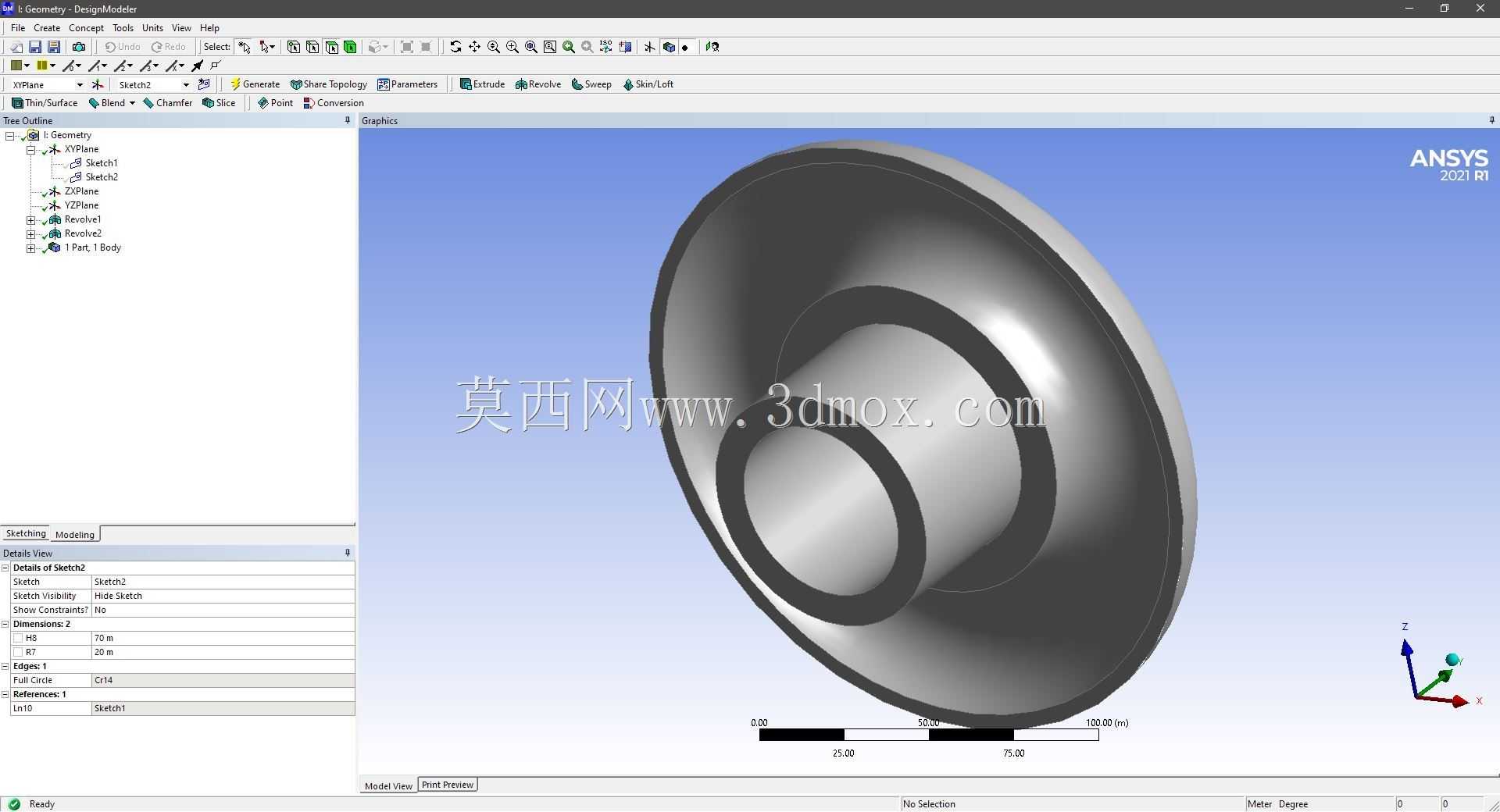Open the face color dropdown swatch
The height and width of the screenshot is (812, 1500).
click(20, 66)
